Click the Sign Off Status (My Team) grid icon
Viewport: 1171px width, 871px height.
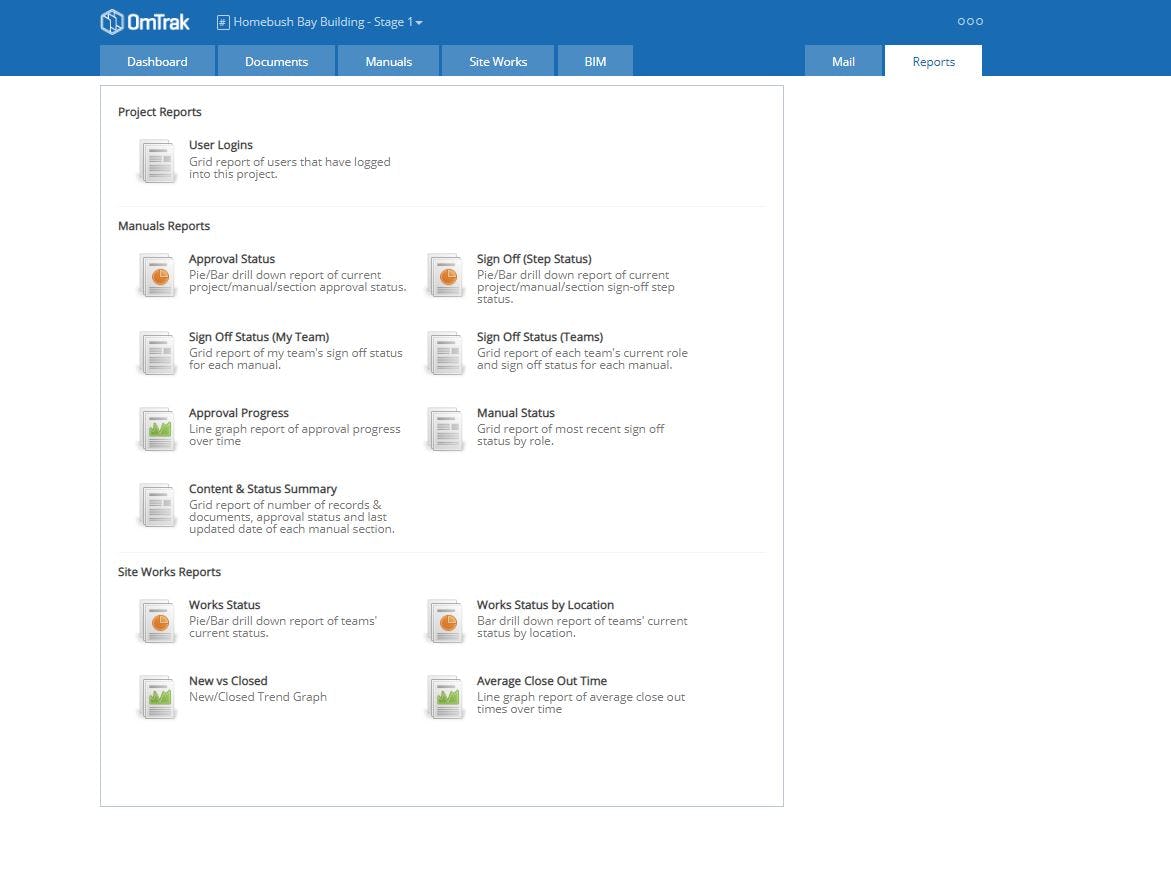[156, 353]
